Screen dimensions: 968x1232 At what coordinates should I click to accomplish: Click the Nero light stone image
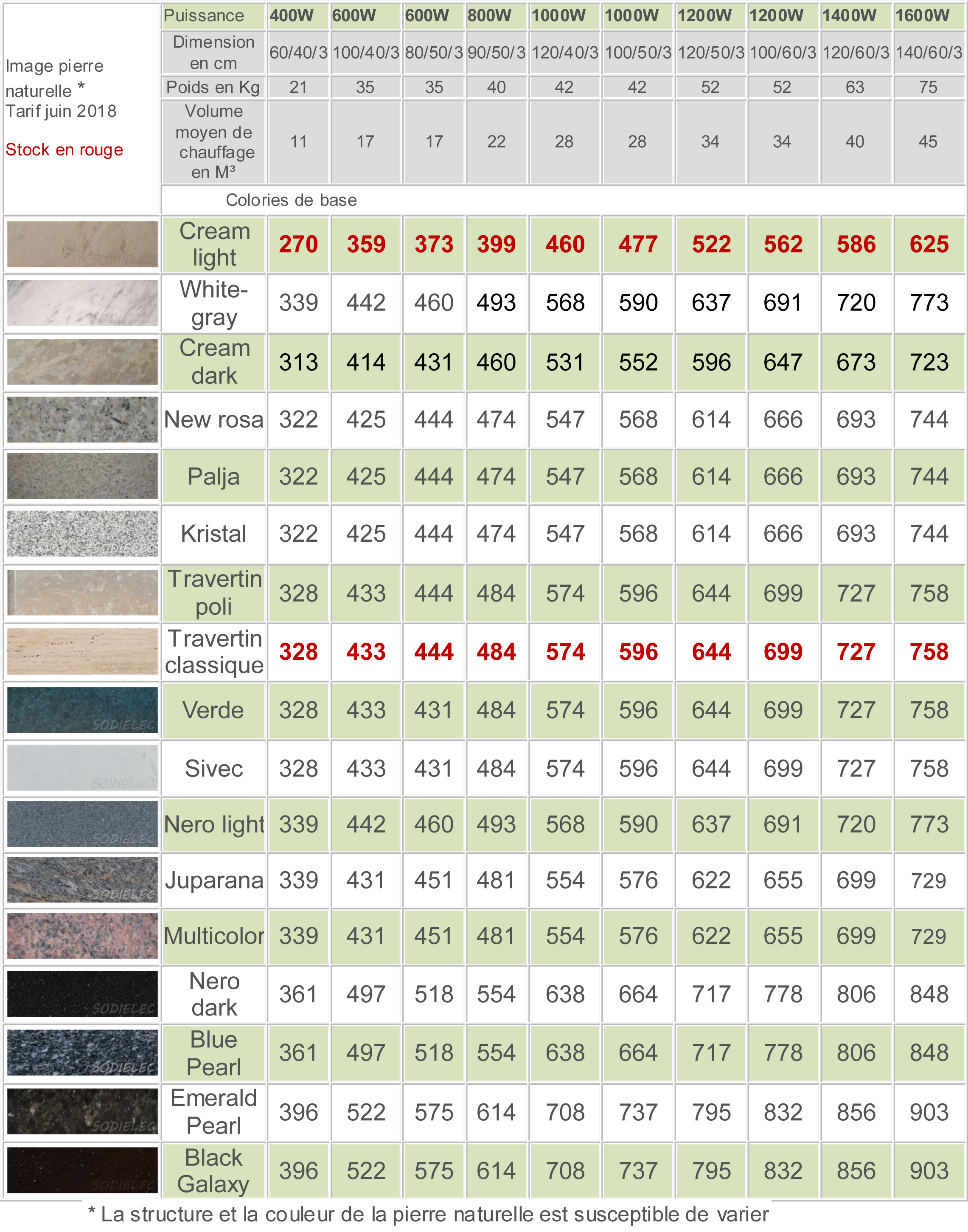click(82, 824)
